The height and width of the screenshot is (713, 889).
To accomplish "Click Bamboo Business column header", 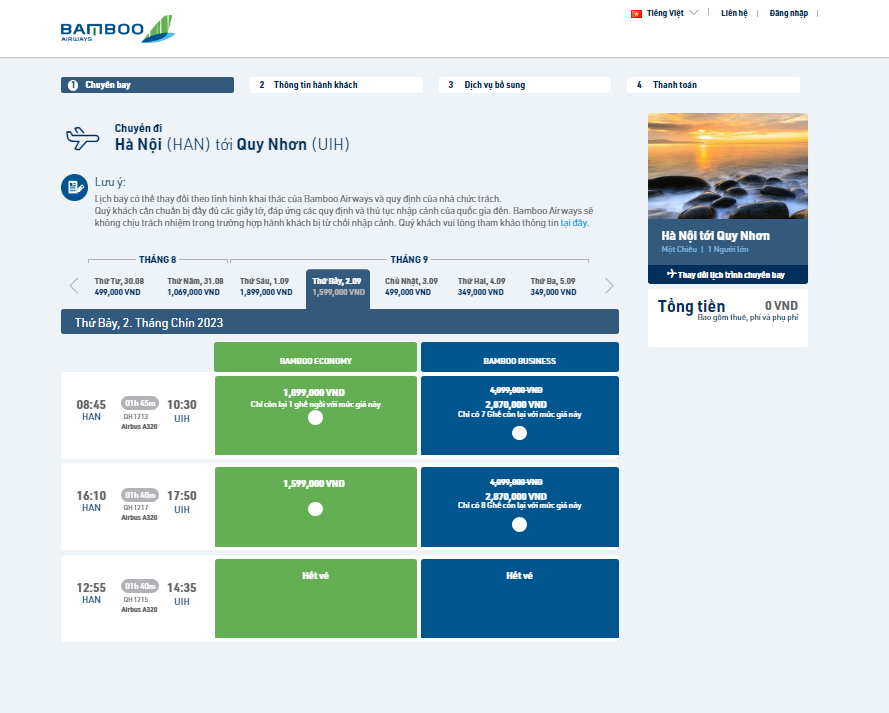I will 520,357.
